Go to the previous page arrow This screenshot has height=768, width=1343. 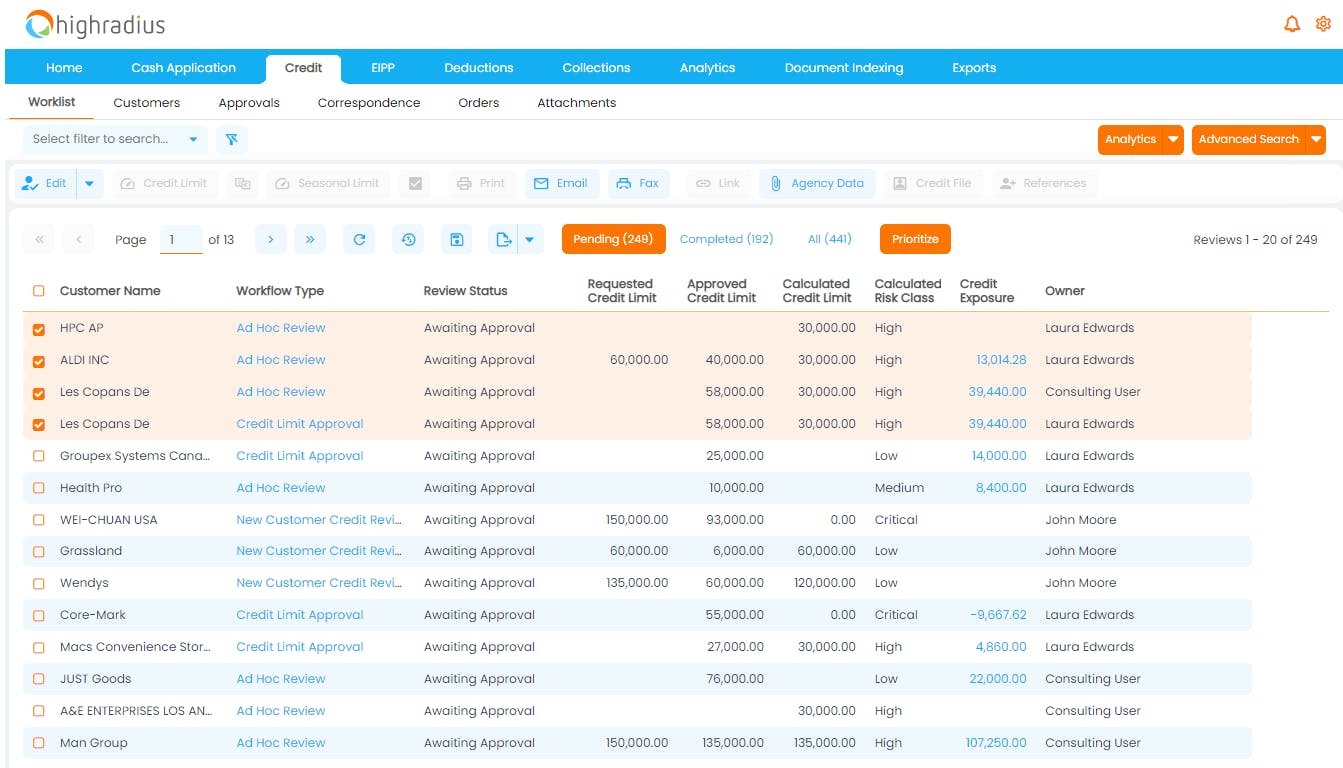(x=78, y=239)
